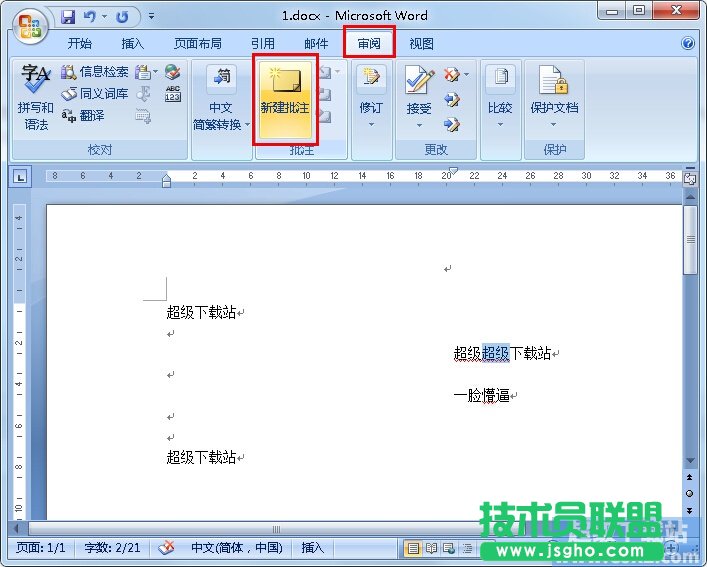Click the 同义词库 thesaurus icon

tap(94, 93)
